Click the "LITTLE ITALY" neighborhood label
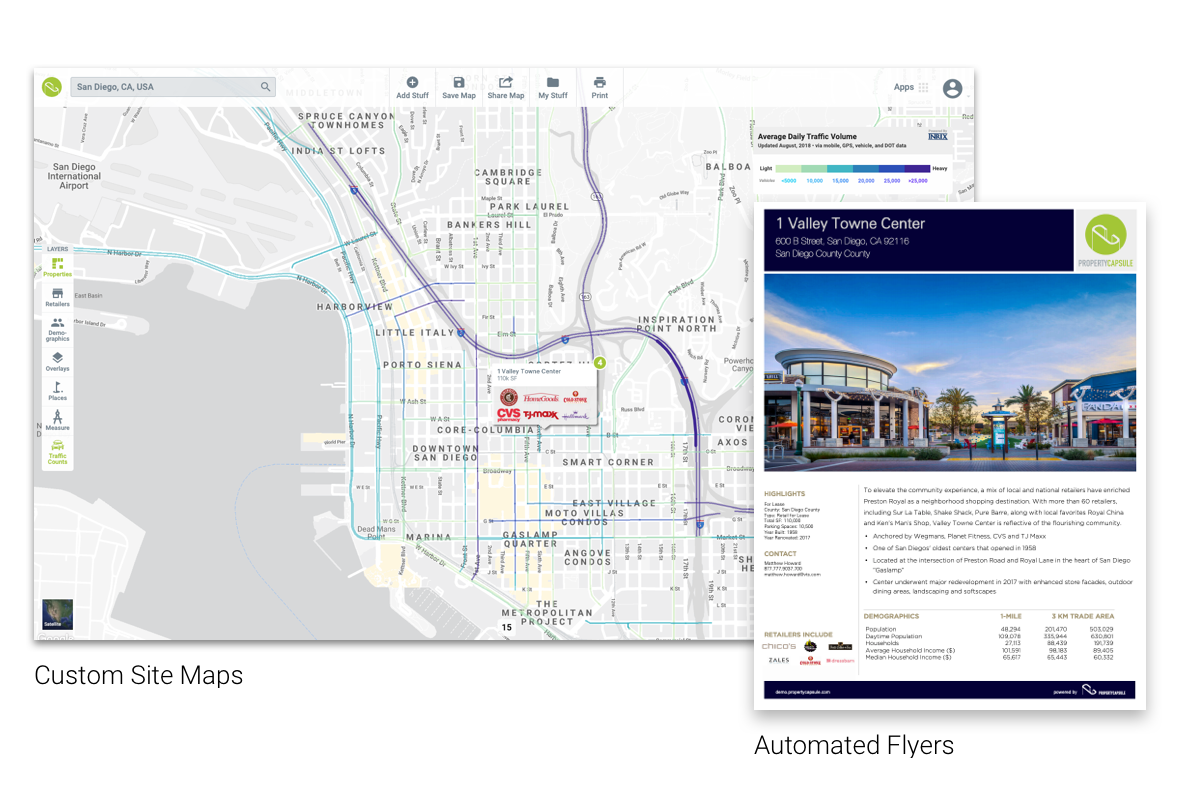This screenshot has height=800, width=1200. 414,332
